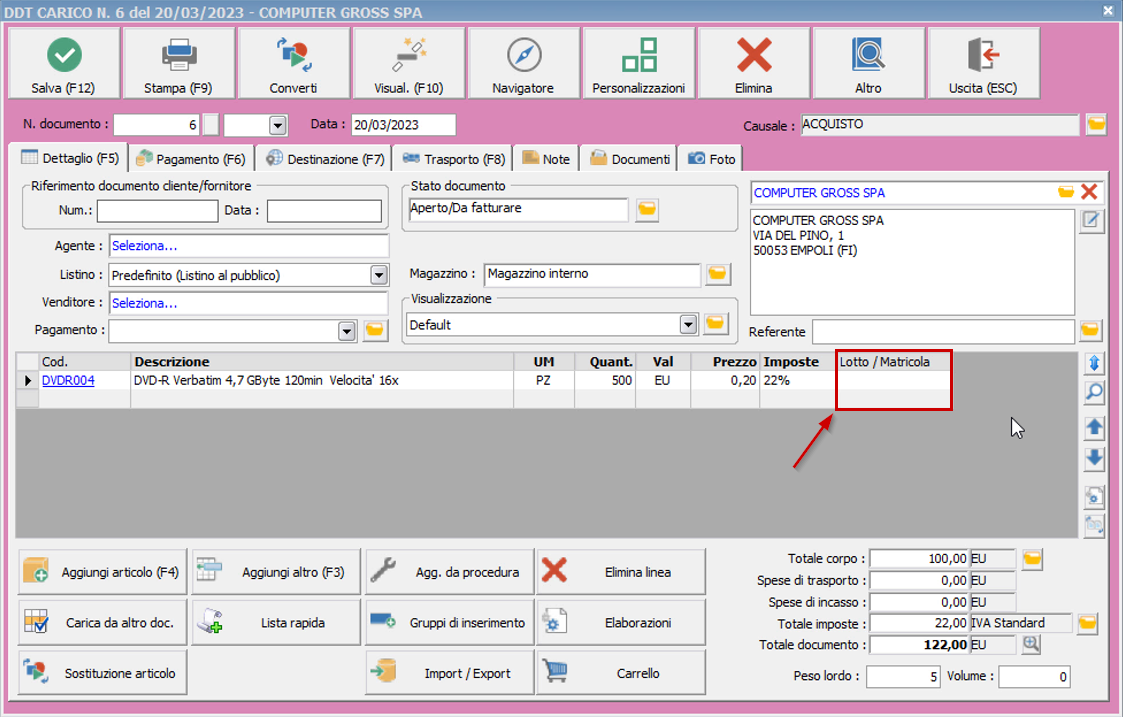
Task: Open article link DVDR004
Action: click(x=68, y=380)
